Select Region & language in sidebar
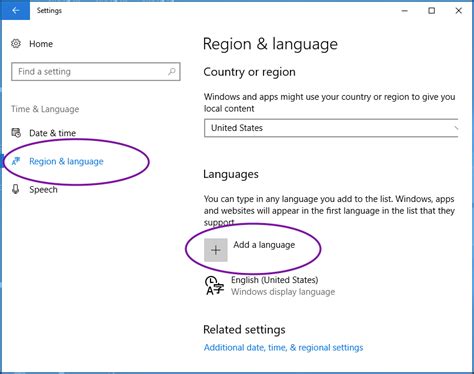 click(66, 161)
